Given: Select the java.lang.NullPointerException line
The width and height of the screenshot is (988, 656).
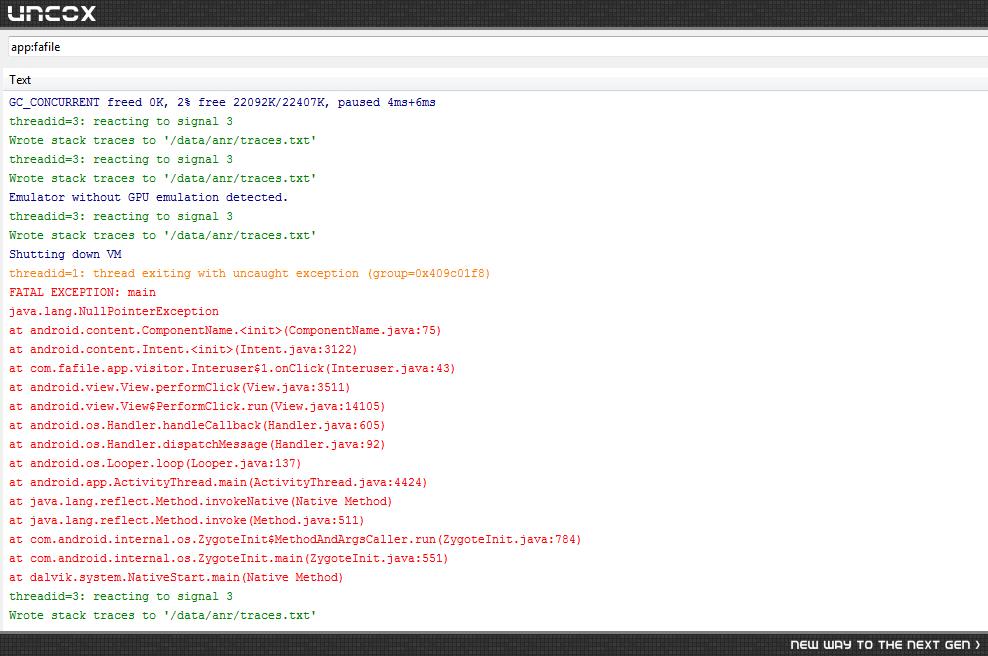Looking at the screenshot, I should click(x=114, y=311).
